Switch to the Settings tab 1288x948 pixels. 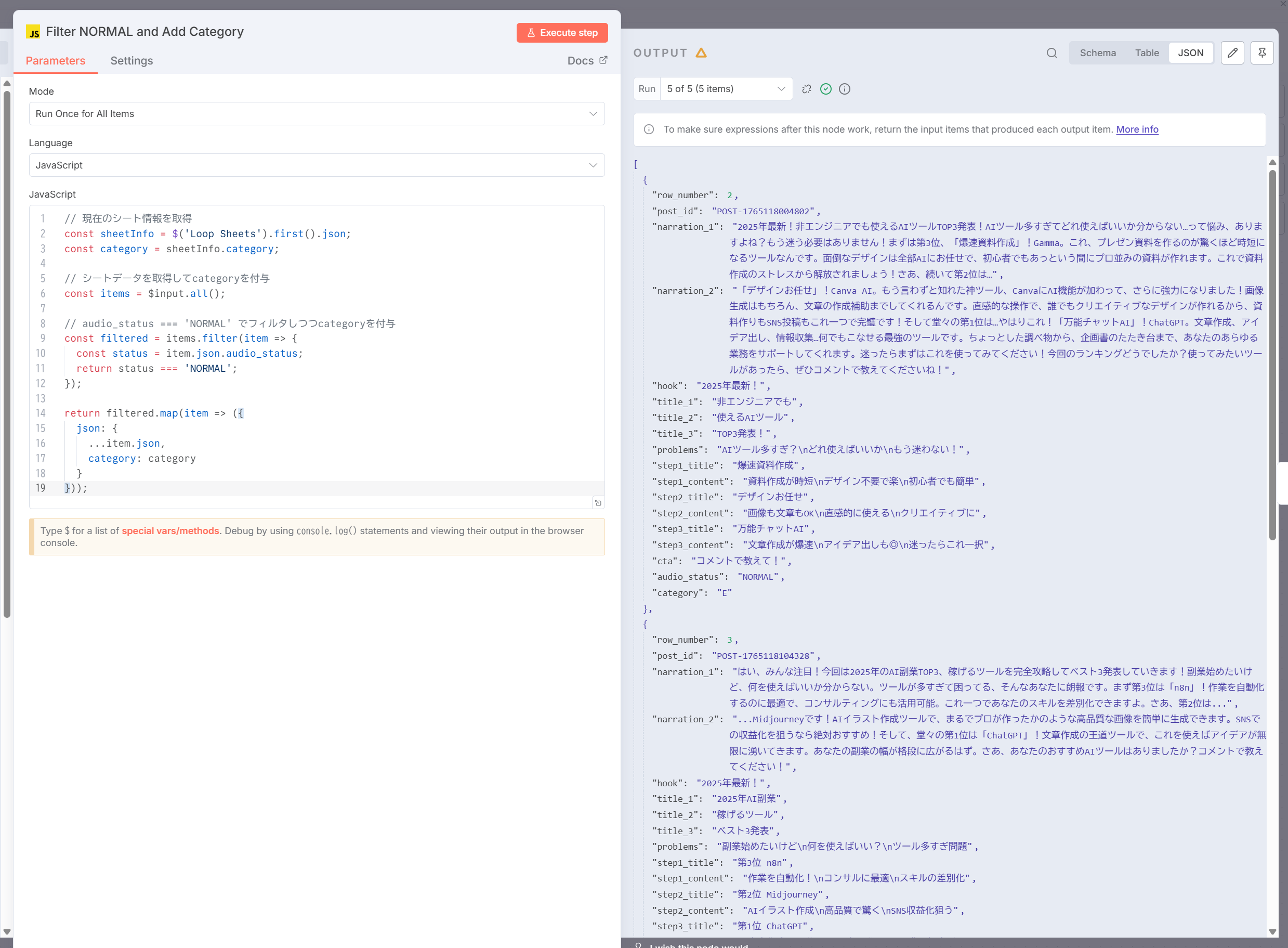[x=132, y=61]
